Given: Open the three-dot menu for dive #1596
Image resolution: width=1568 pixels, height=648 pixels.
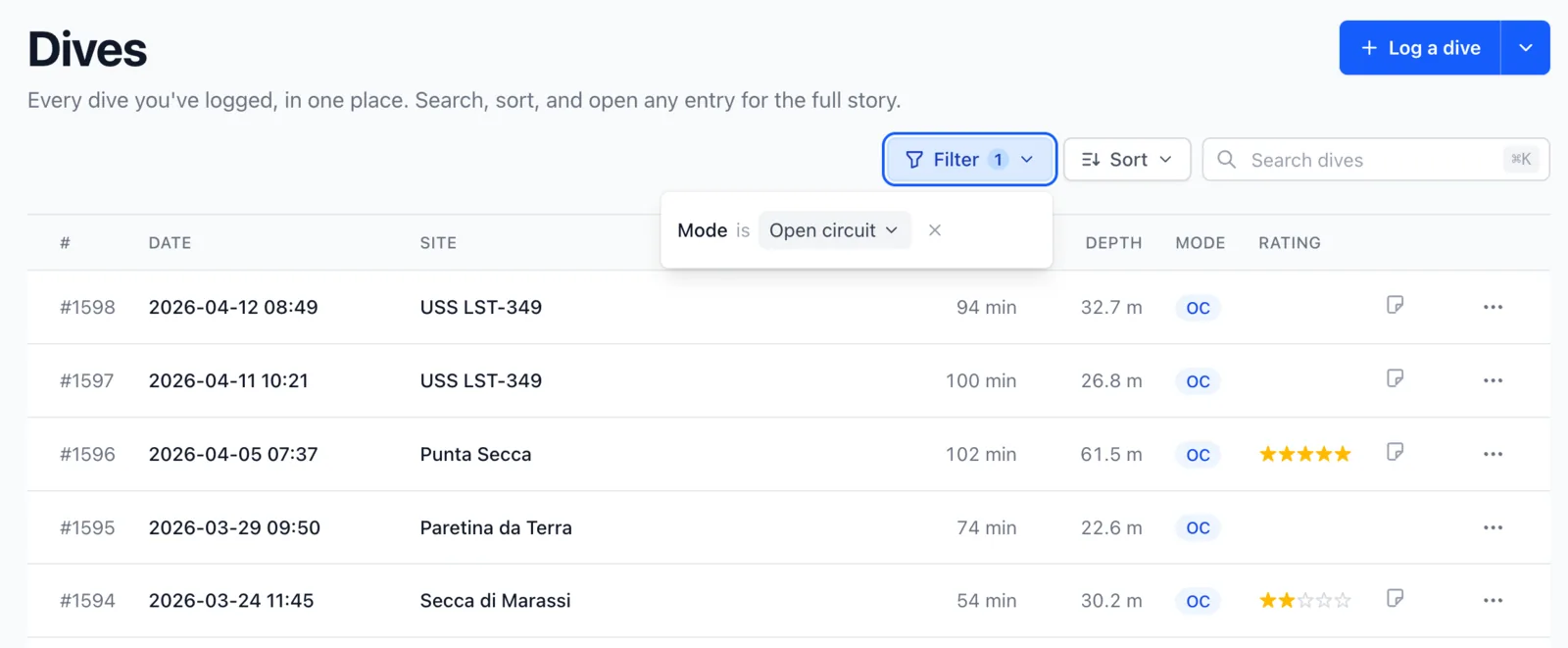Looking at the screenshot, I should (x=1493, y=454).
